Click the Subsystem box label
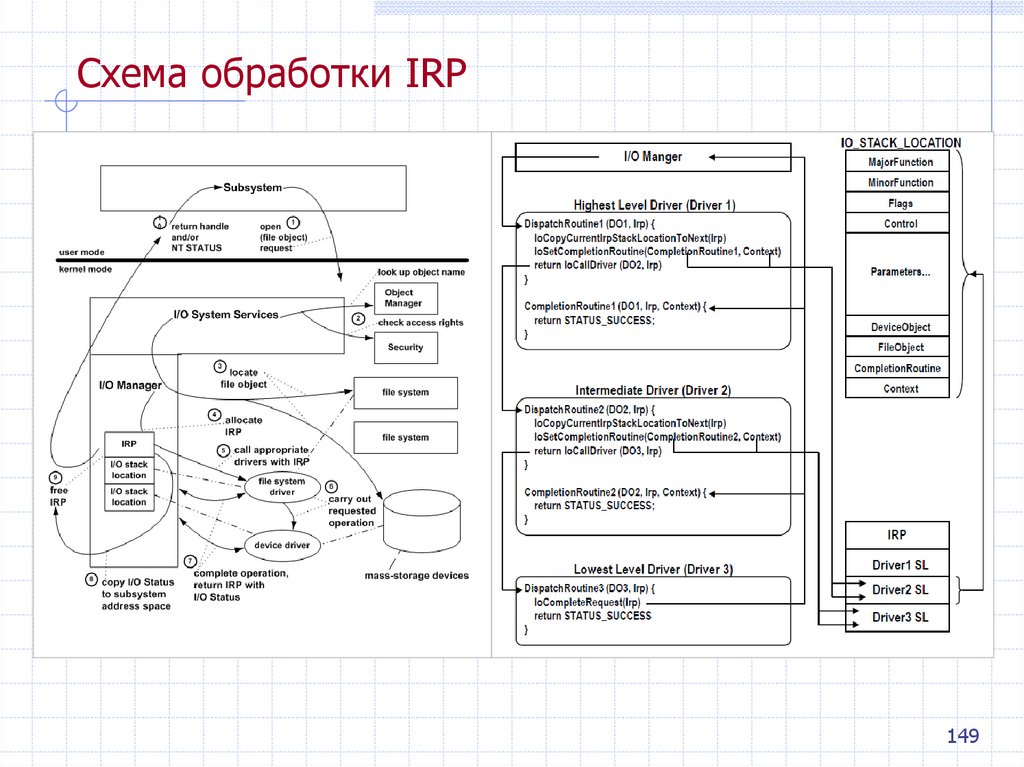The image size is (1024, 767). coord(253,188)
